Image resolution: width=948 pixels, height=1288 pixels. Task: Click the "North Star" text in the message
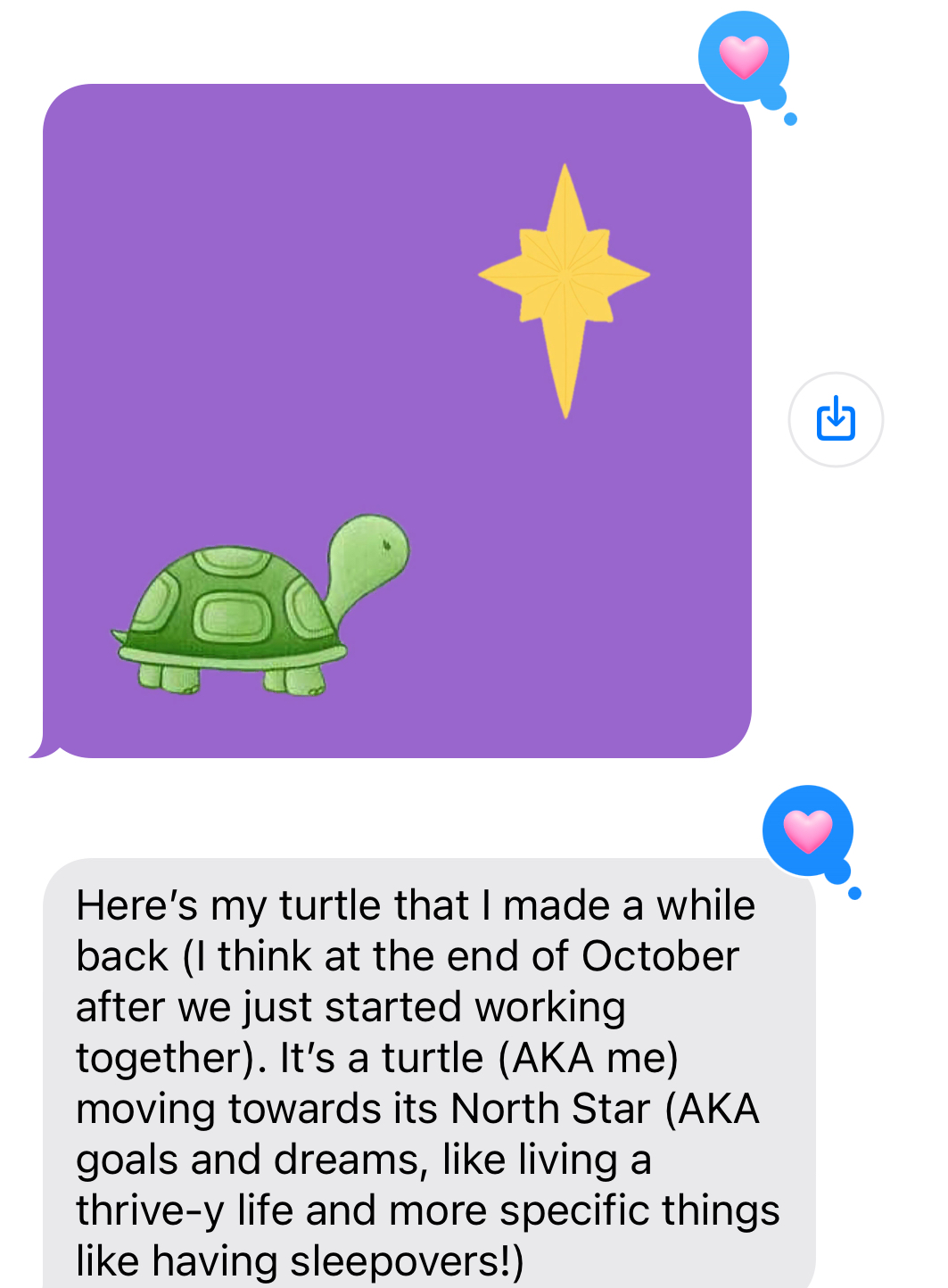550,1109
